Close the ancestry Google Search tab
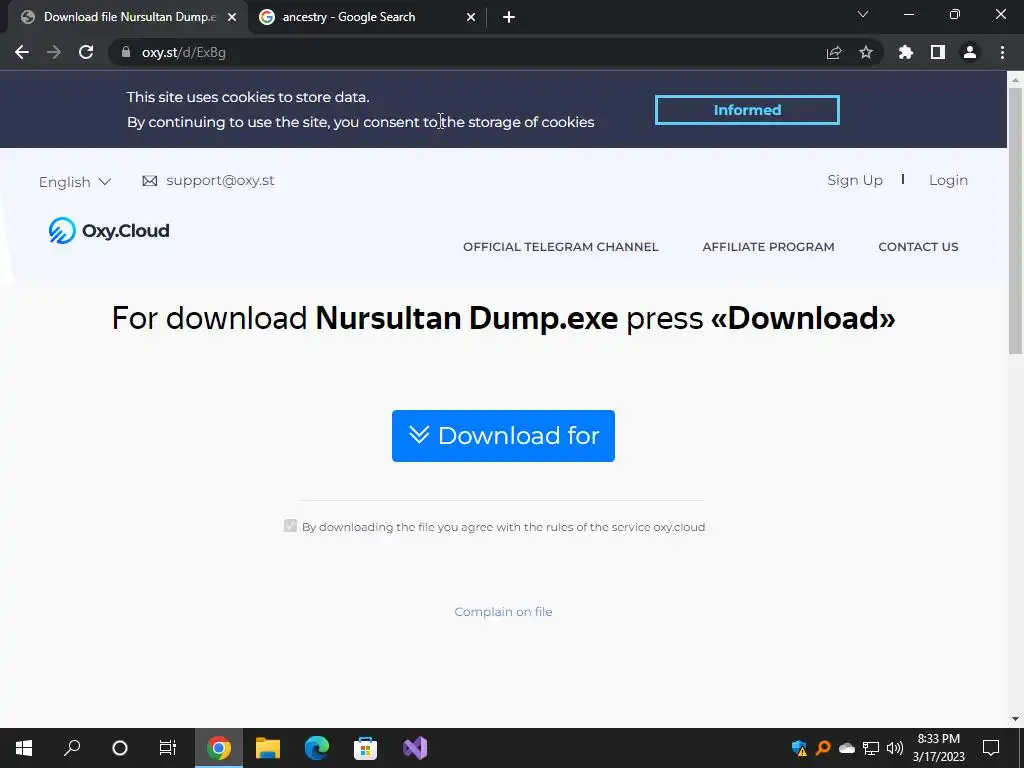Screen dimensions: 1024x768 471,17
